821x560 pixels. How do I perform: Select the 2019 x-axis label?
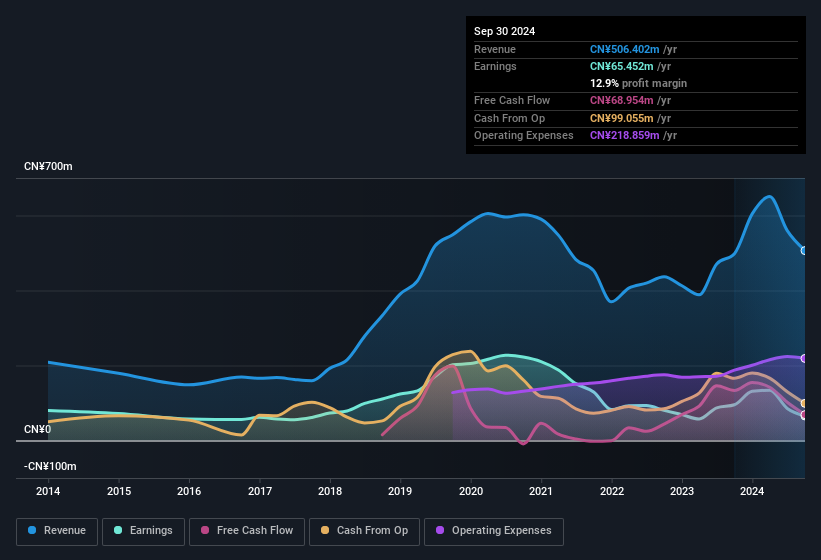(x=400, y=491)
